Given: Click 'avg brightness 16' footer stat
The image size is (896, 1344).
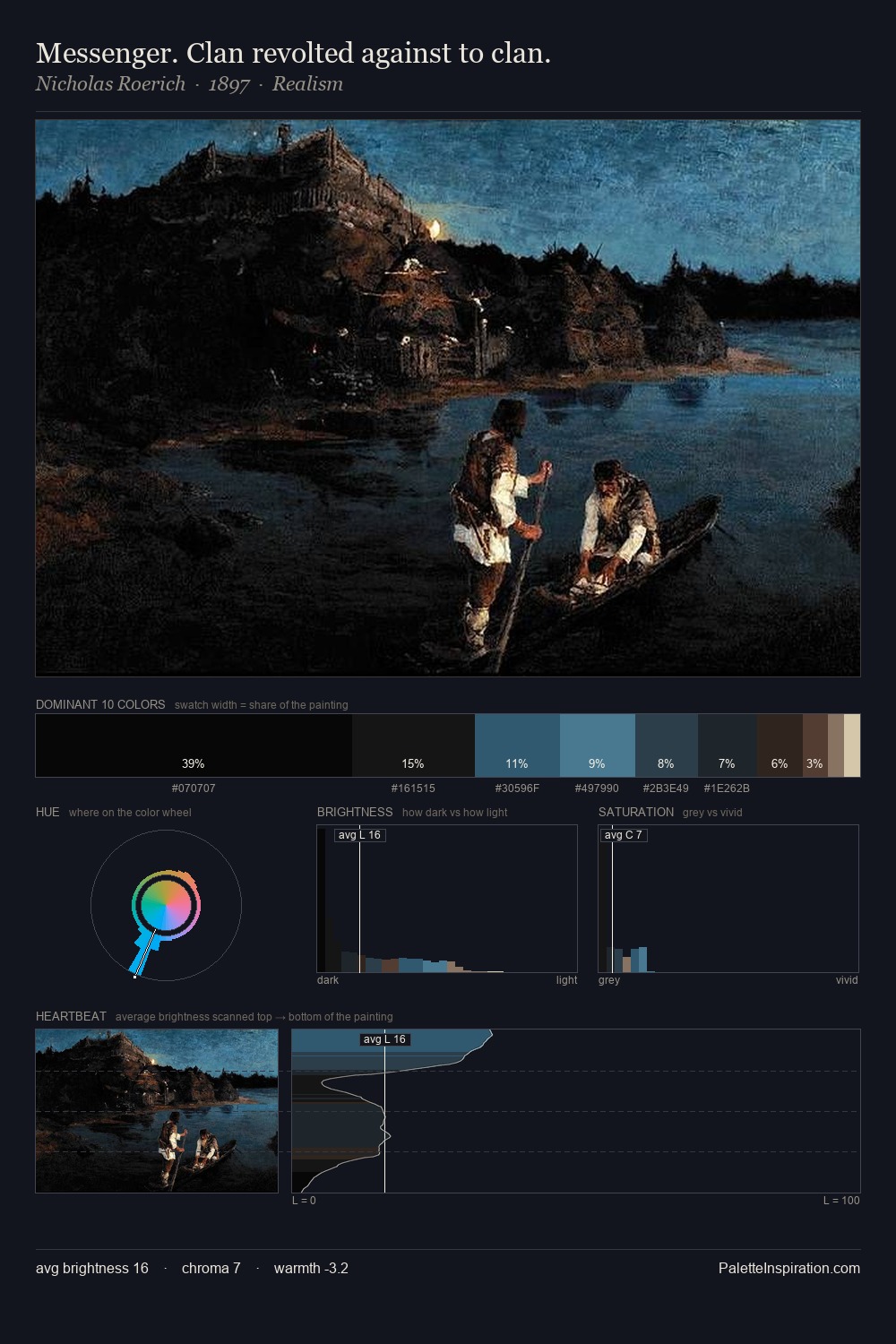Looking at the screenshot, I should [x=92, y=1268].
